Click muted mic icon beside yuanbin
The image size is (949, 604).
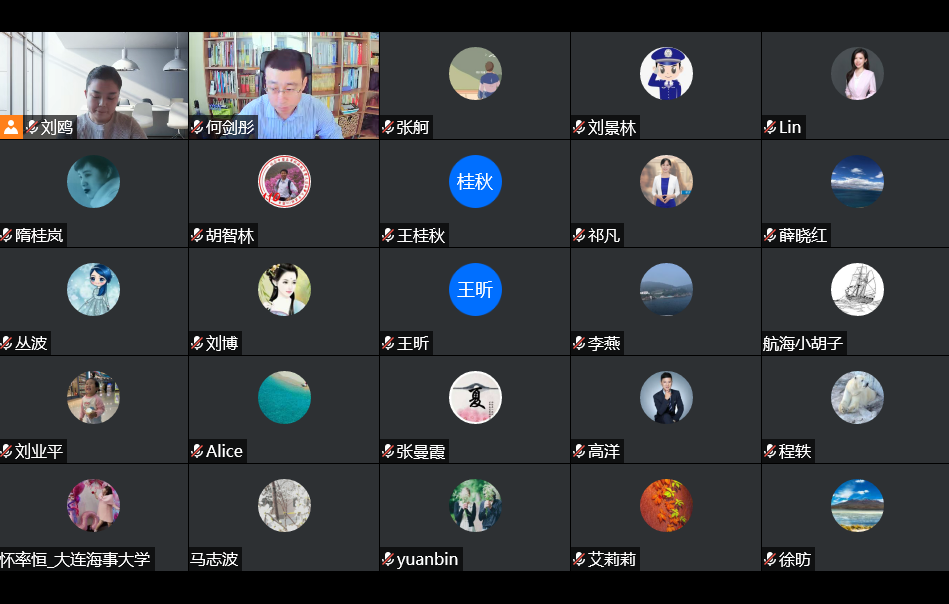(388, 559)
